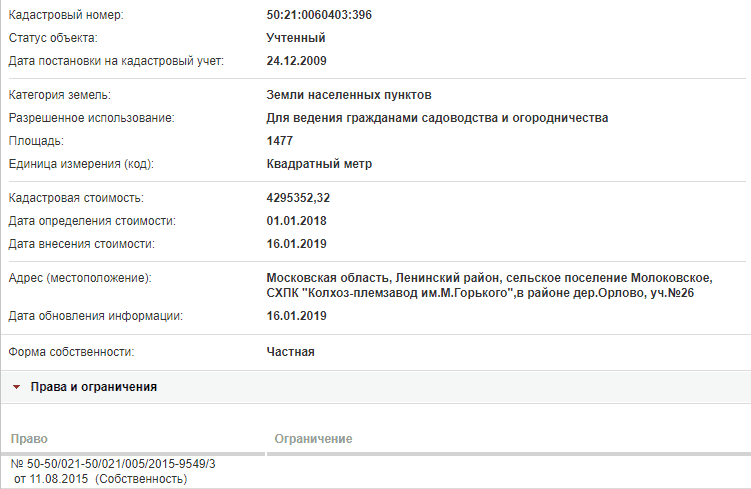The height and width of the screenshot is (489, 751).
Task: Collapse the Права и ограничения section arrow
Action: click(x=16, y=387)
